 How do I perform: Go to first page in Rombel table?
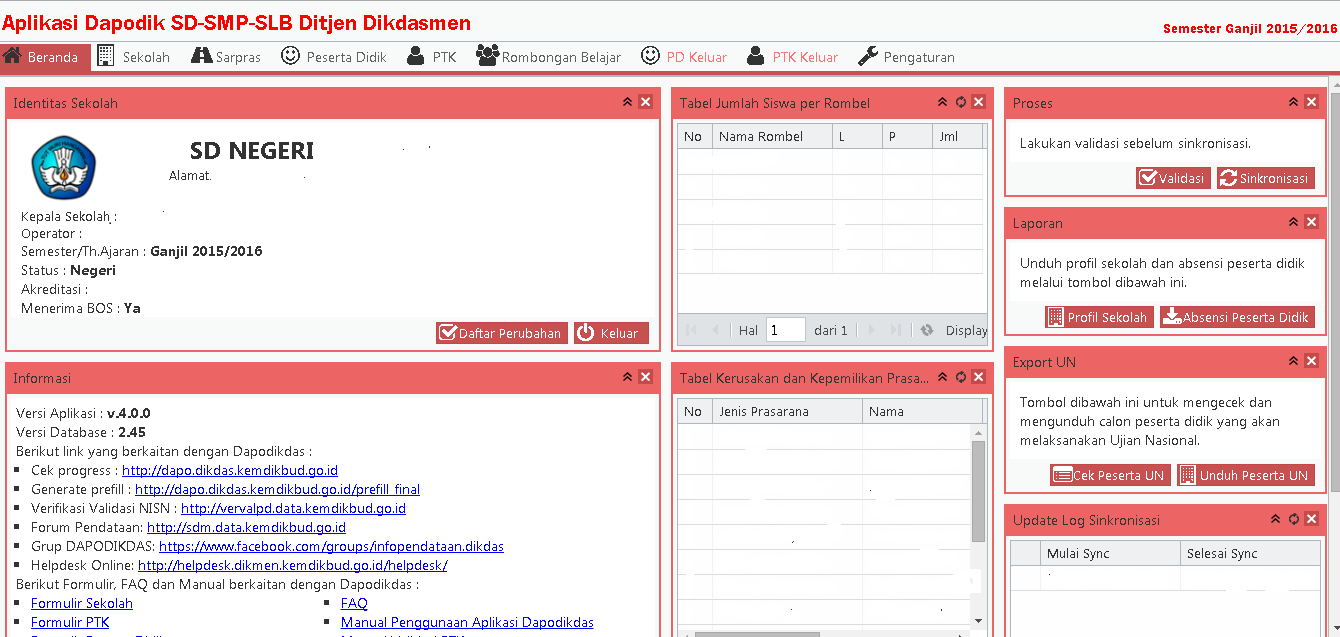point(691,330)
